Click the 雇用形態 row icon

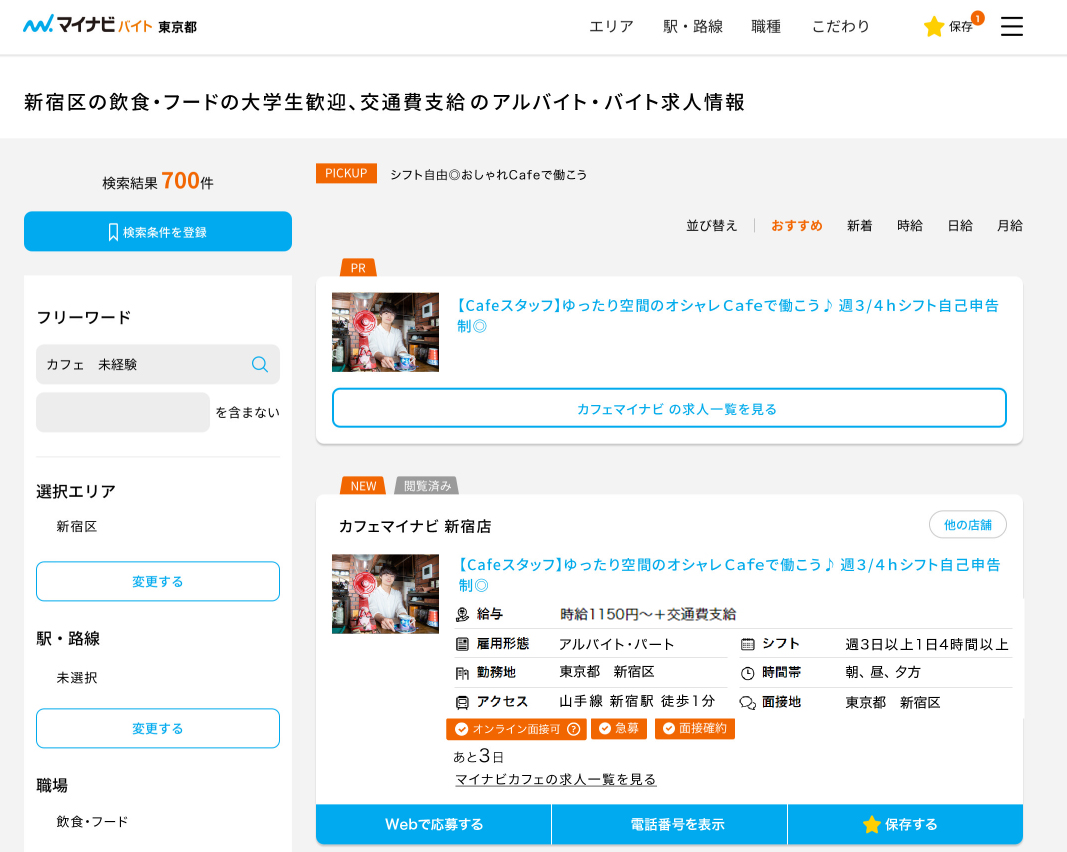pos(462,644)
